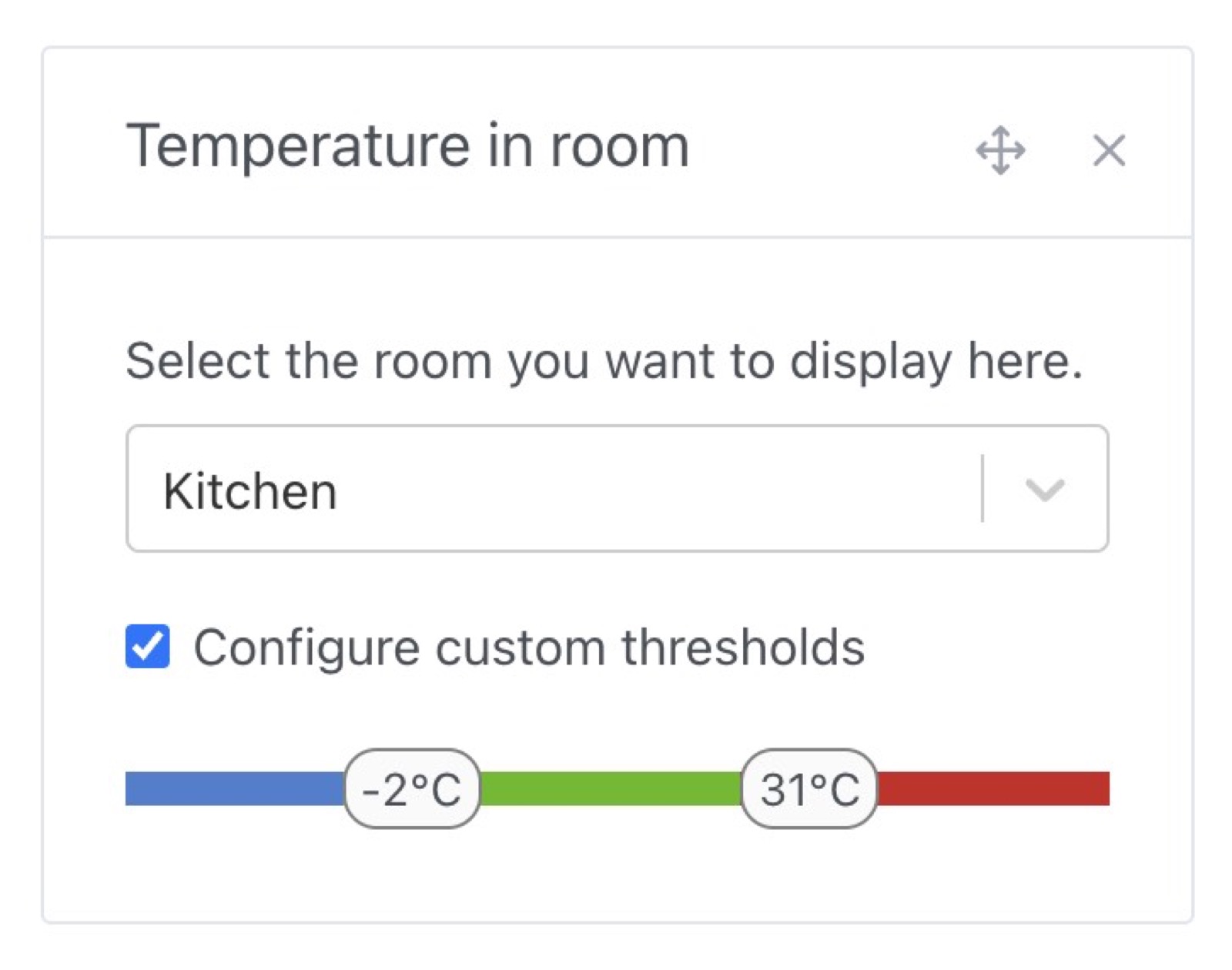1232x970 pixels.
Task: Close the Temperature in room dialog
Action: point(1109,151)
